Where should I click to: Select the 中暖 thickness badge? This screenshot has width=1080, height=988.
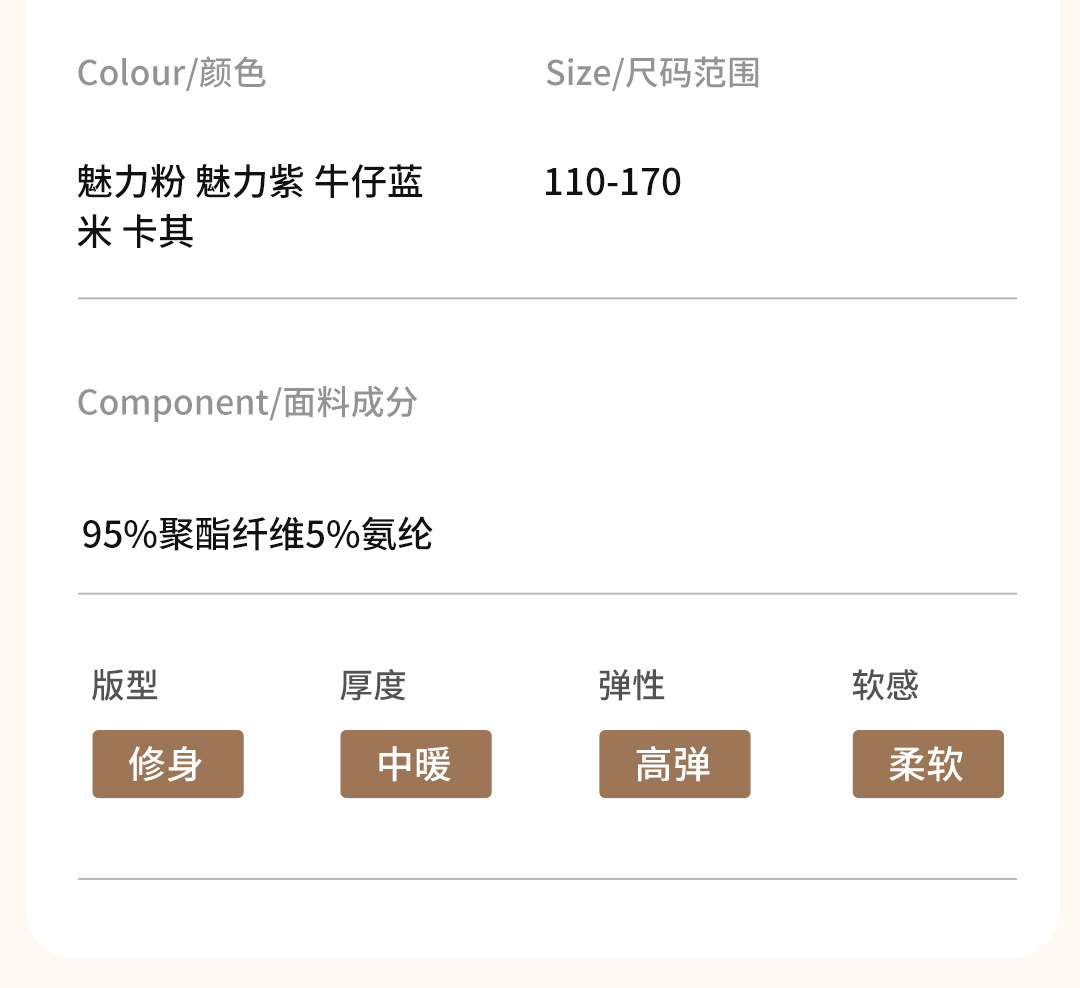point(415,764)
